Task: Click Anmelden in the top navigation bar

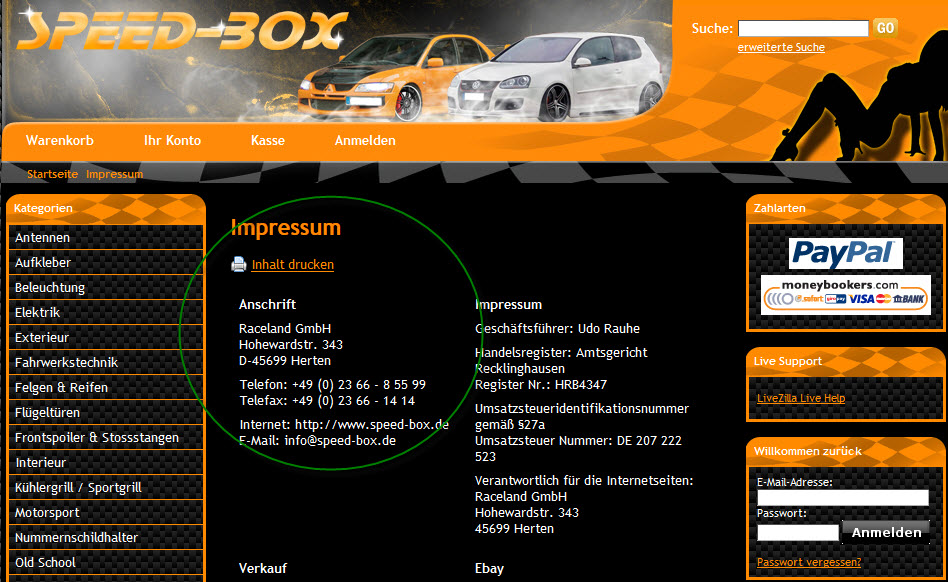Action: click(x=365, y=141)
